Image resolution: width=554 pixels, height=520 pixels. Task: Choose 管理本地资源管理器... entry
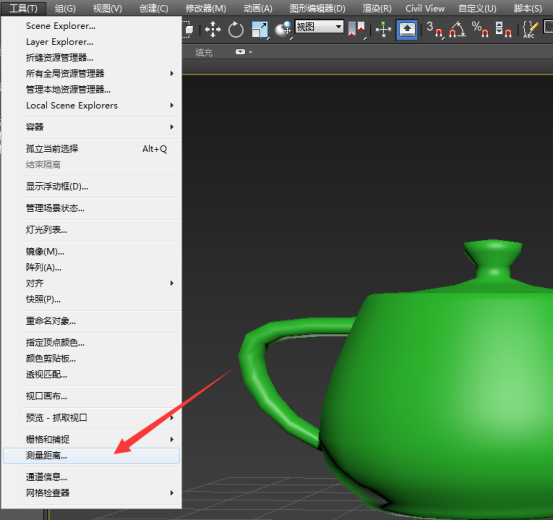pos(92,89)
